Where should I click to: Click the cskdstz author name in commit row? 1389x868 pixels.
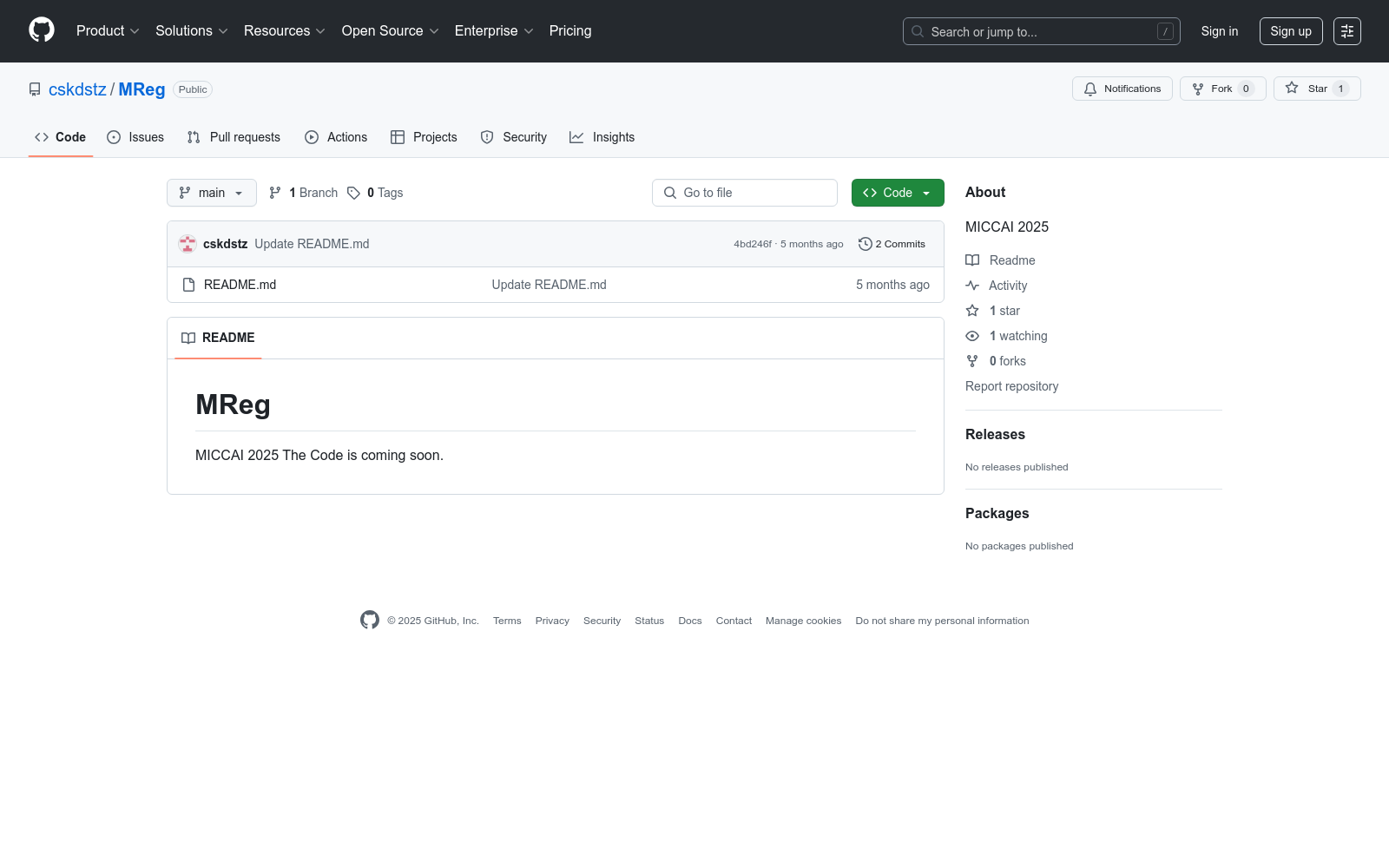click(x=226, y=244)
